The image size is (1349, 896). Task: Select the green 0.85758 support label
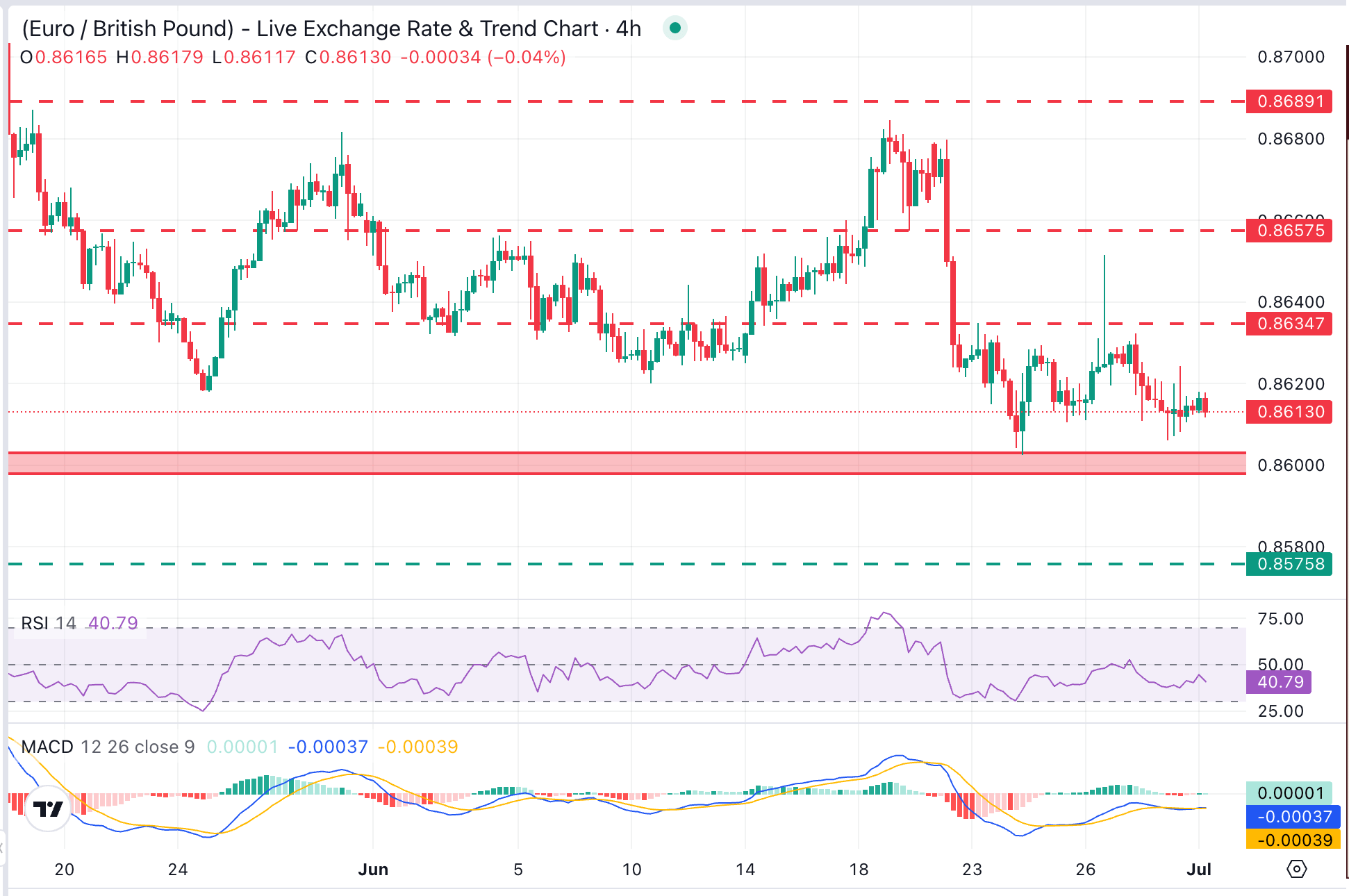coord(1289,564)
